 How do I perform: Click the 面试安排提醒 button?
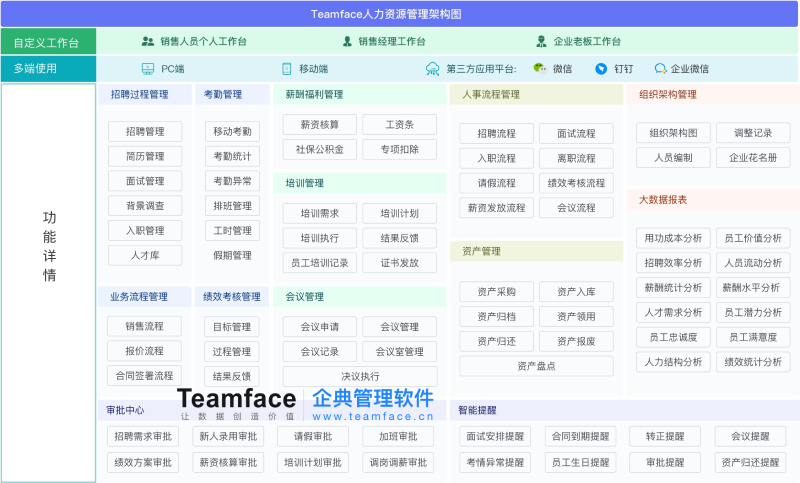[495, 437]
